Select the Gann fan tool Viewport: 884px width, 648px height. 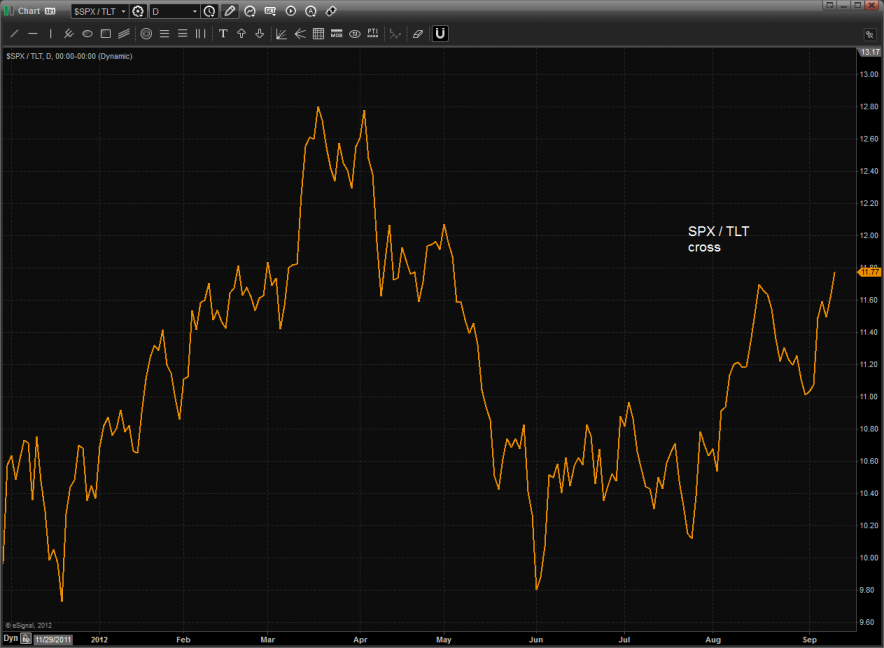(x=281, y=34)
